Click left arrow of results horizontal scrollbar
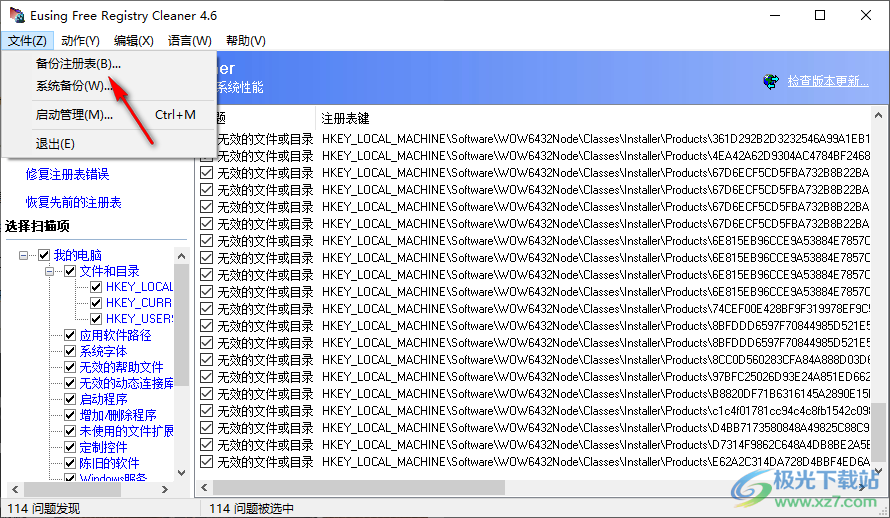Screen dimensions: 890x518 pyautogui.click(x=204, y=487)
